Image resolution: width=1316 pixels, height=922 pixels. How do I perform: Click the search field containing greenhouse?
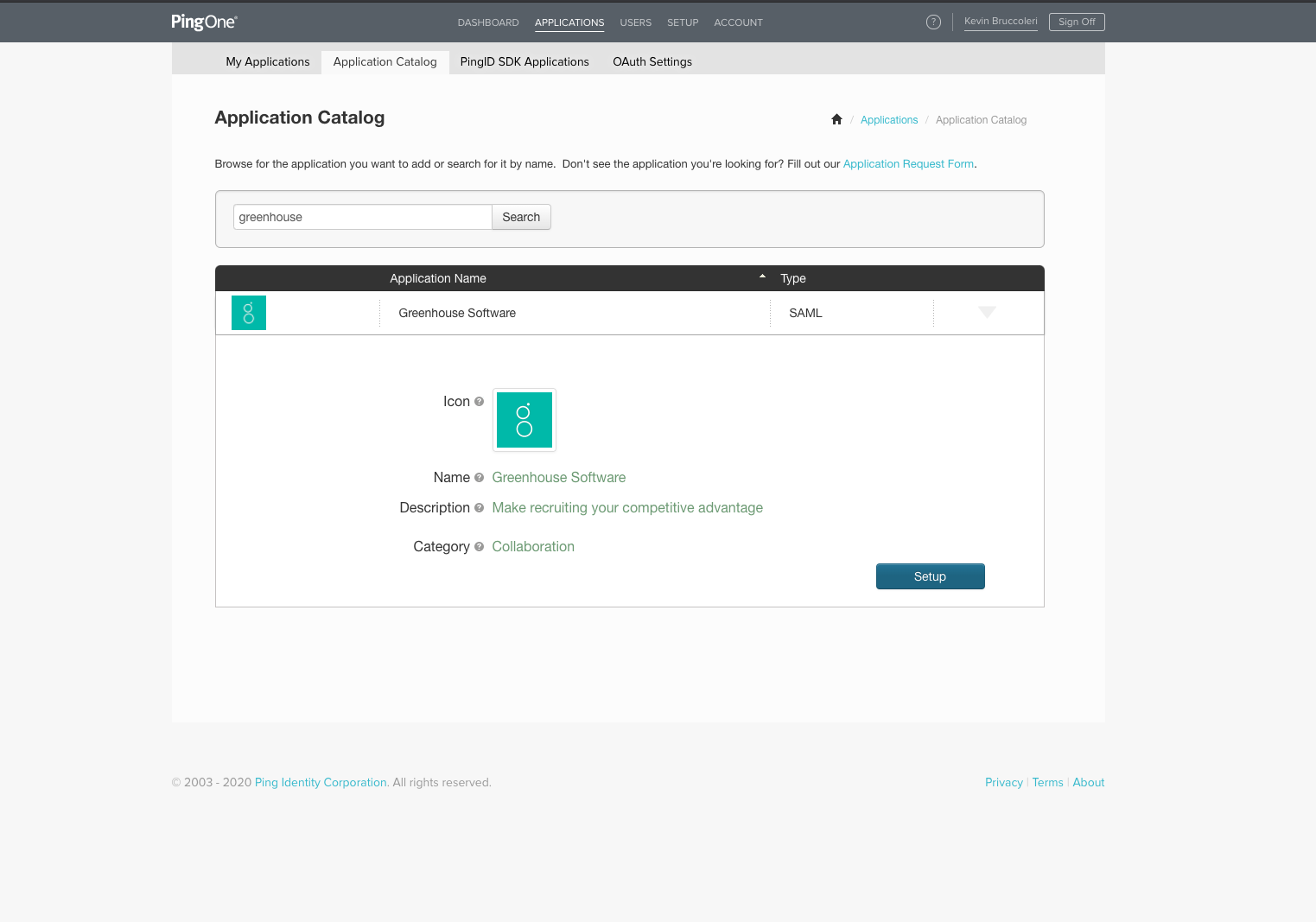pyautogui.click(x=362, y=217)
